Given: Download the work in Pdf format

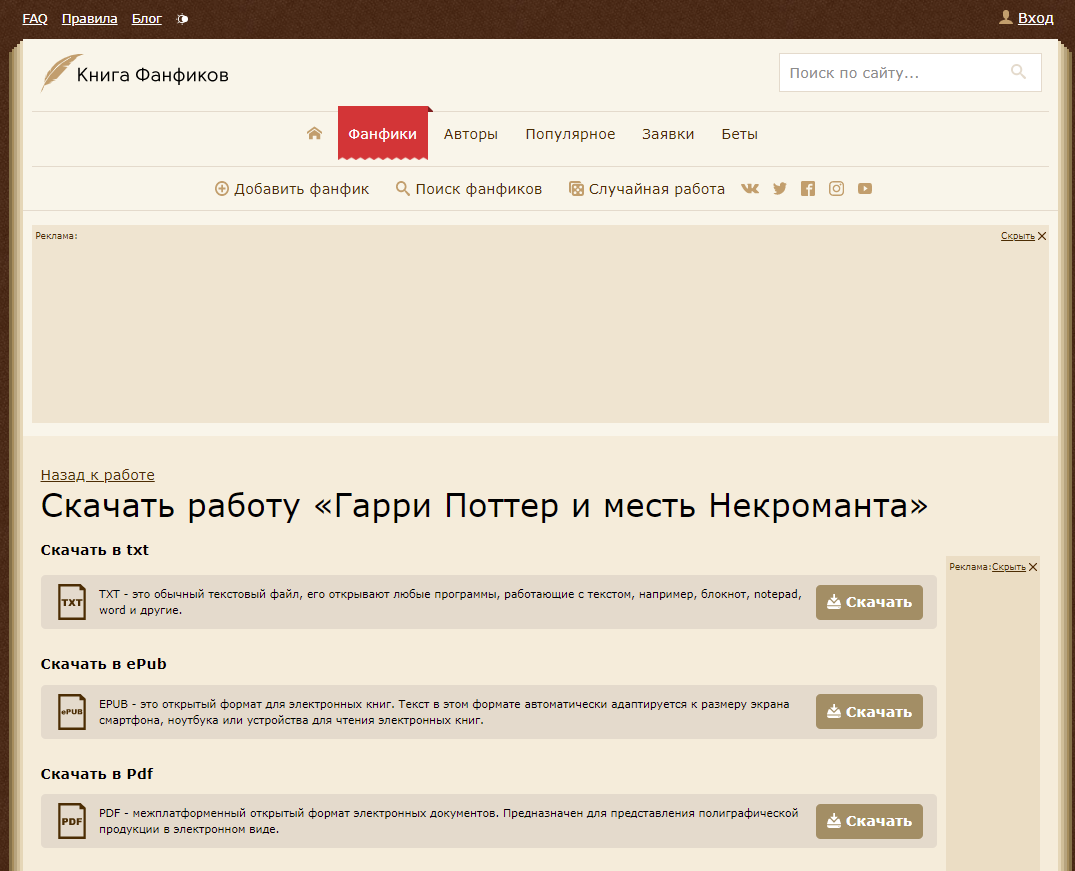Looking at the screenshot, I should (x=869, y=821).
